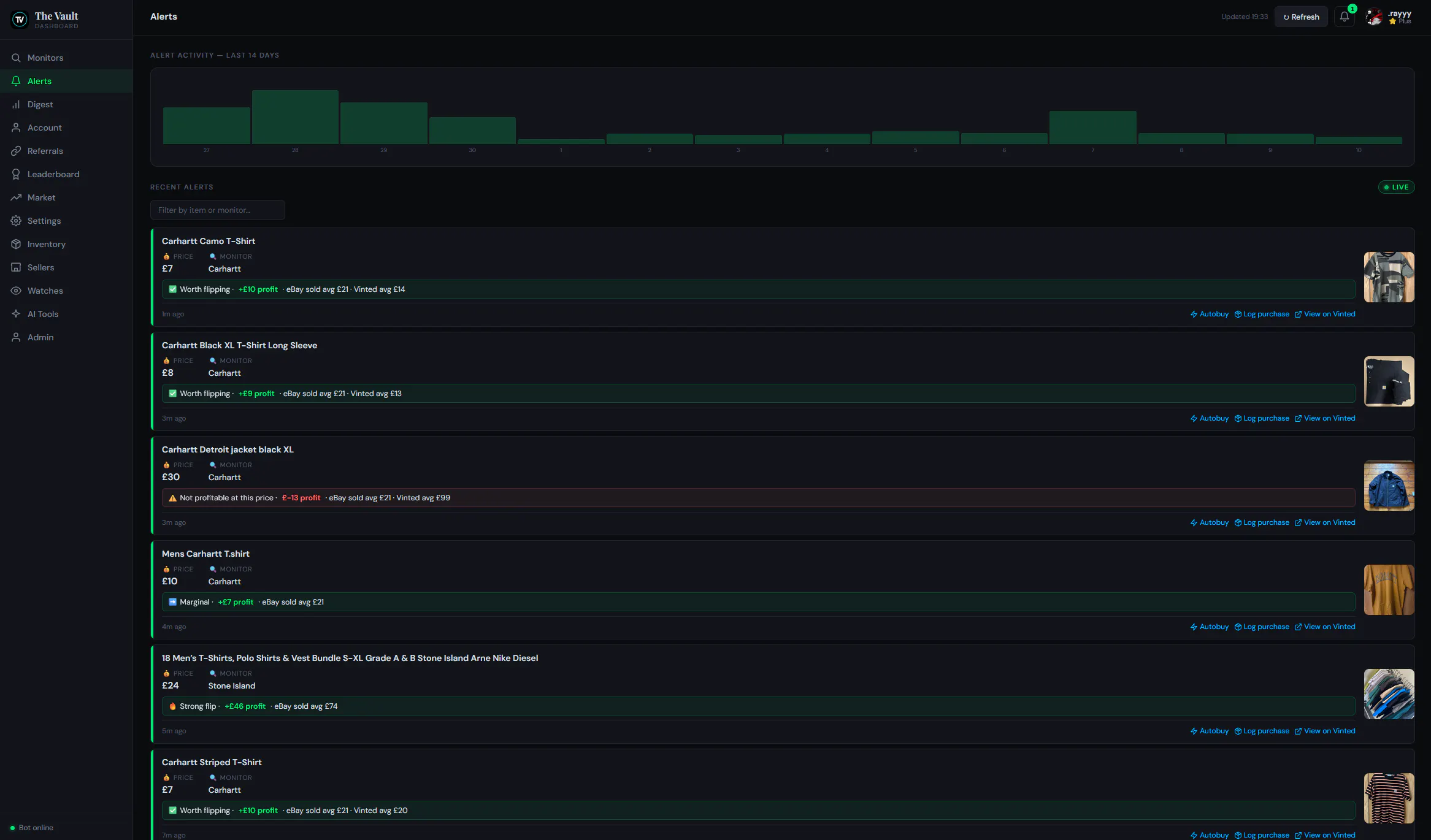Viewport: 1431px width, 840px height.
Task: Click the Settings gear icon
Action: coord(16,221)
